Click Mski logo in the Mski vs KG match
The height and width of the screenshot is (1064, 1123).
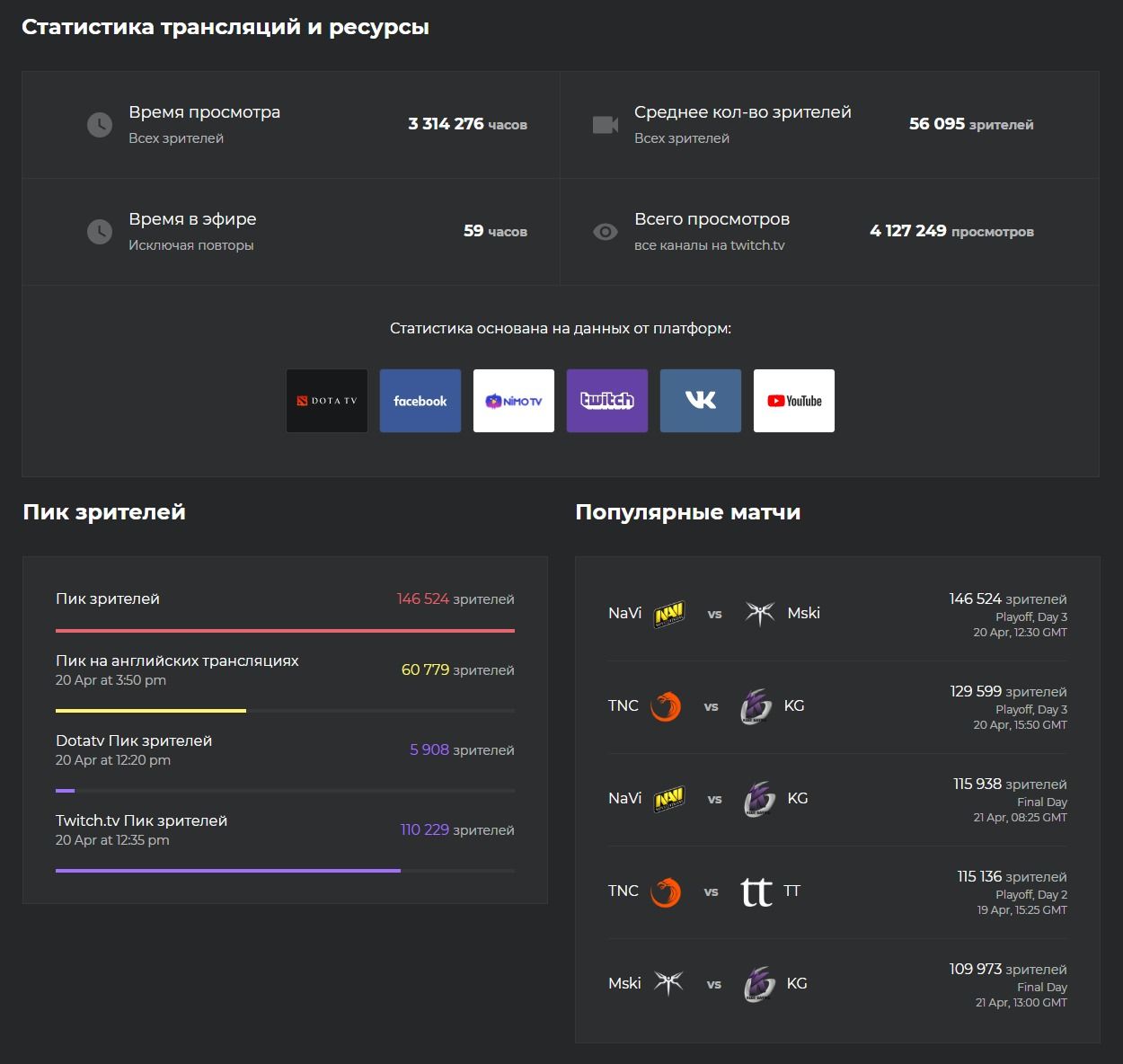pyautogui.click(x=669, y=984)
